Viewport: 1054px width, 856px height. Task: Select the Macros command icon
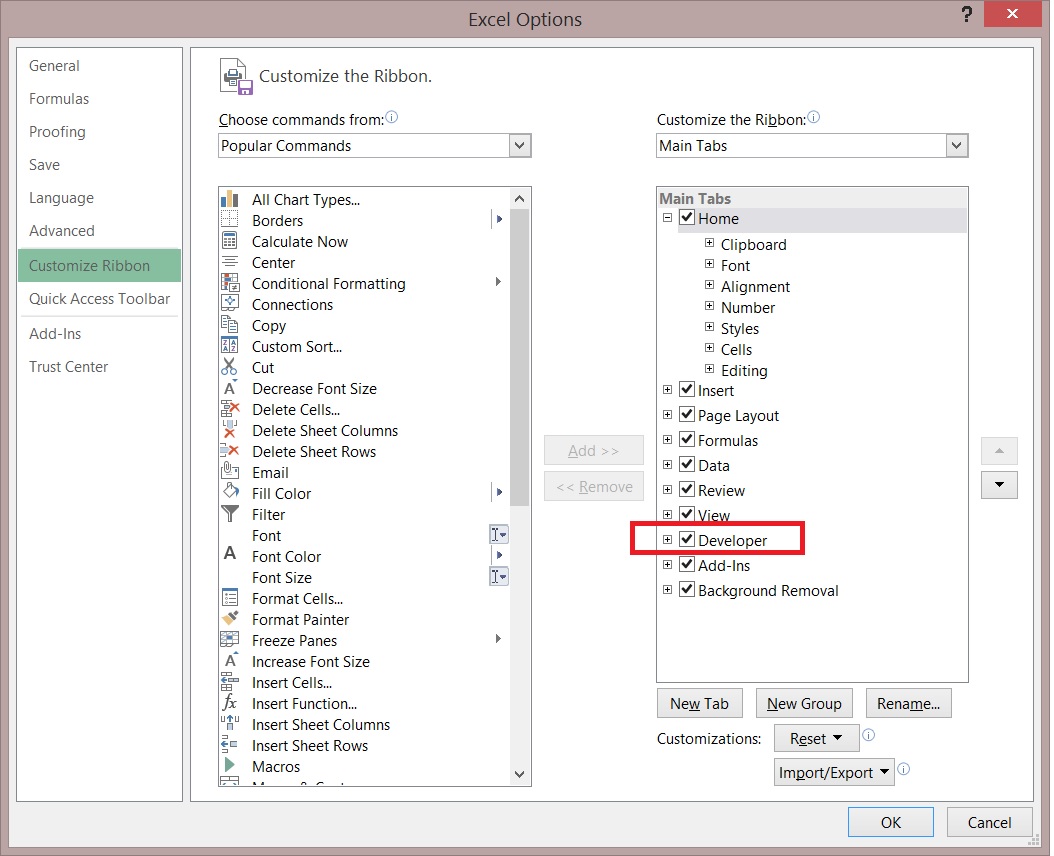pyautogui.click(x=231, y=766)
